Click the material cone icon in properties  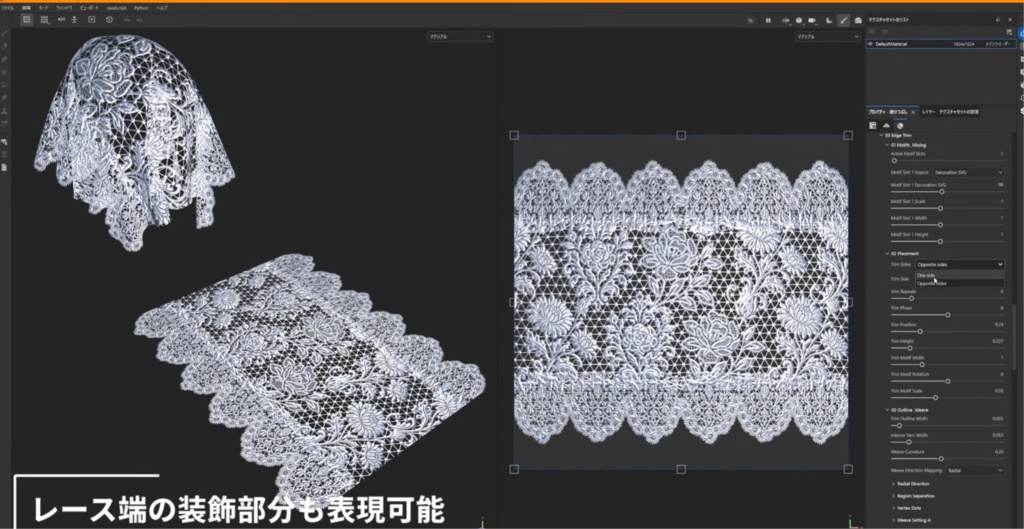tap(886, 125)
